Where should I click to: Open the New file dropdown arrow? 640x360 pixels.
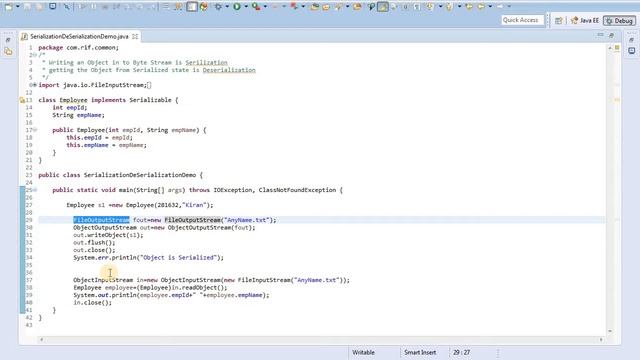click(18, 7)
